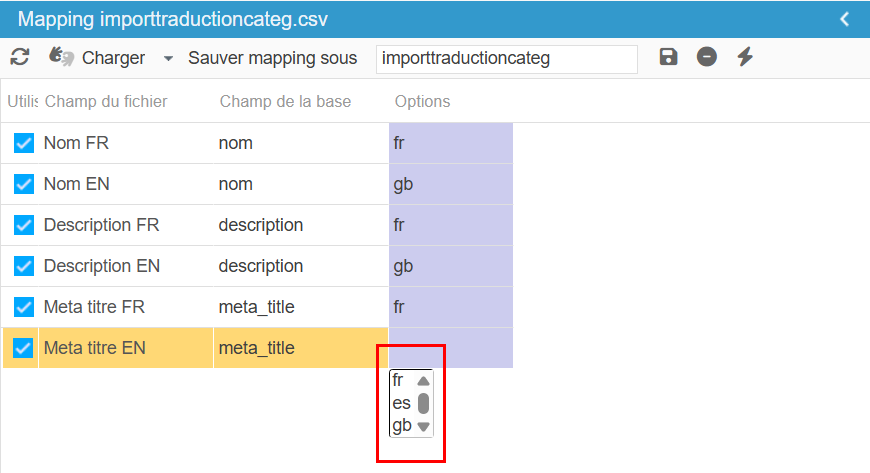This screenshot has height=473, width=870.
Task: Click the delete mapping minus circle icon
Action: click(707, 57)
